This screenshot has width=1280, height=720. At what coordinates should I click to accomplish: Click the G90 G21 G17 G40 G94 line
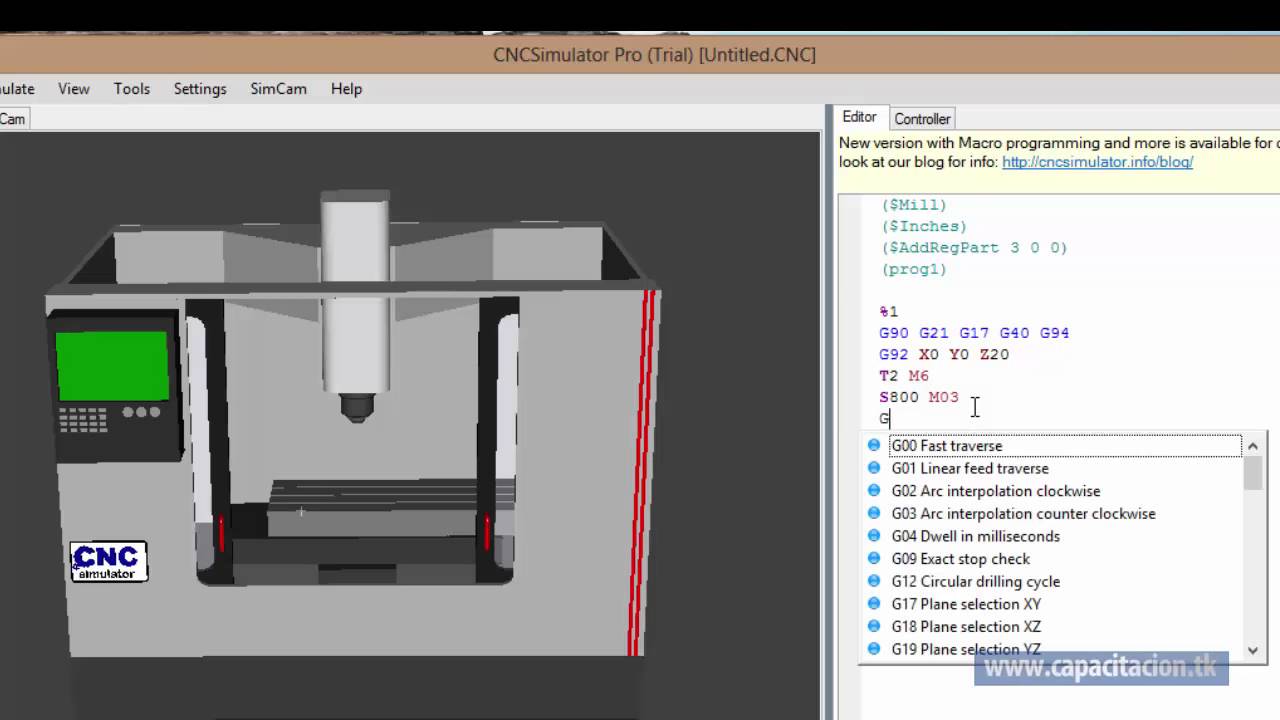(x=974, y=333)
